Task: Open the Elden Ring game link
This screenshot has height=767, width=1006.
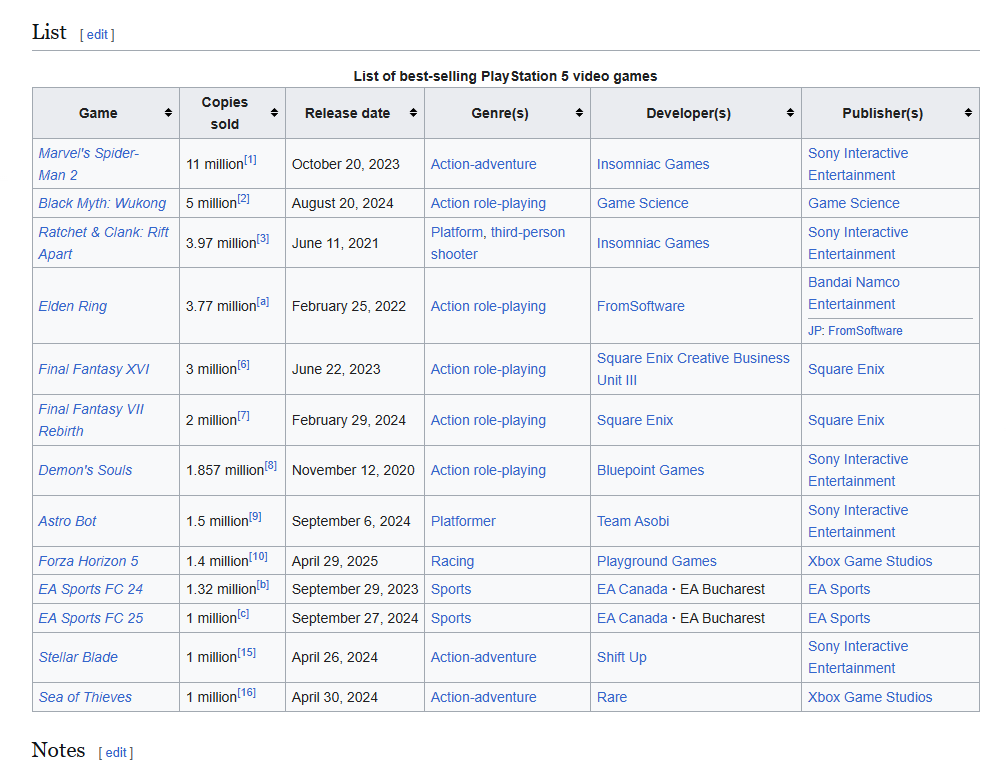Action: click(x=72, y=306)
